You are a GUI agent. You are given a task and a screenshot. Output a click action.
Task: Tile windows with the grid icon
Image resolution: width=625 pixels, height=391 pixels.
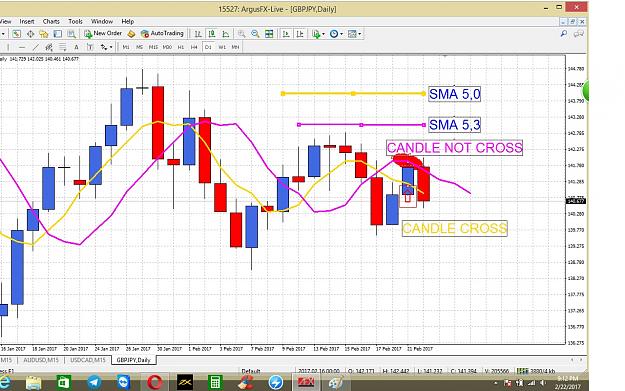tap(269, 34)
